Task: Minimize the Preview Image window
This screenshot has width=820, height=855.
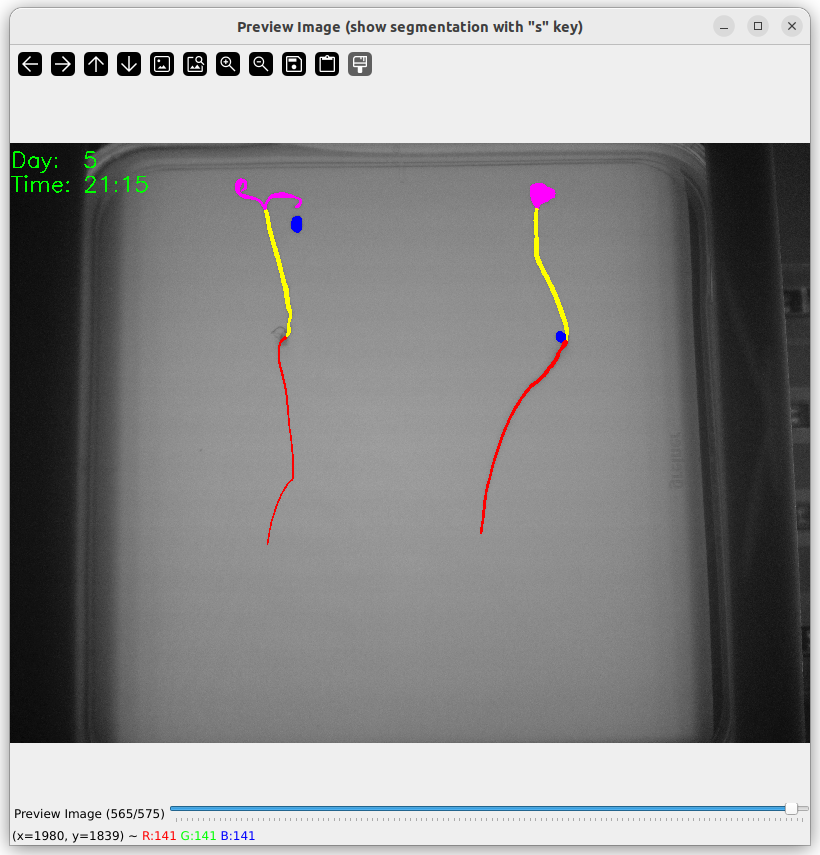Action: point(724,27)
